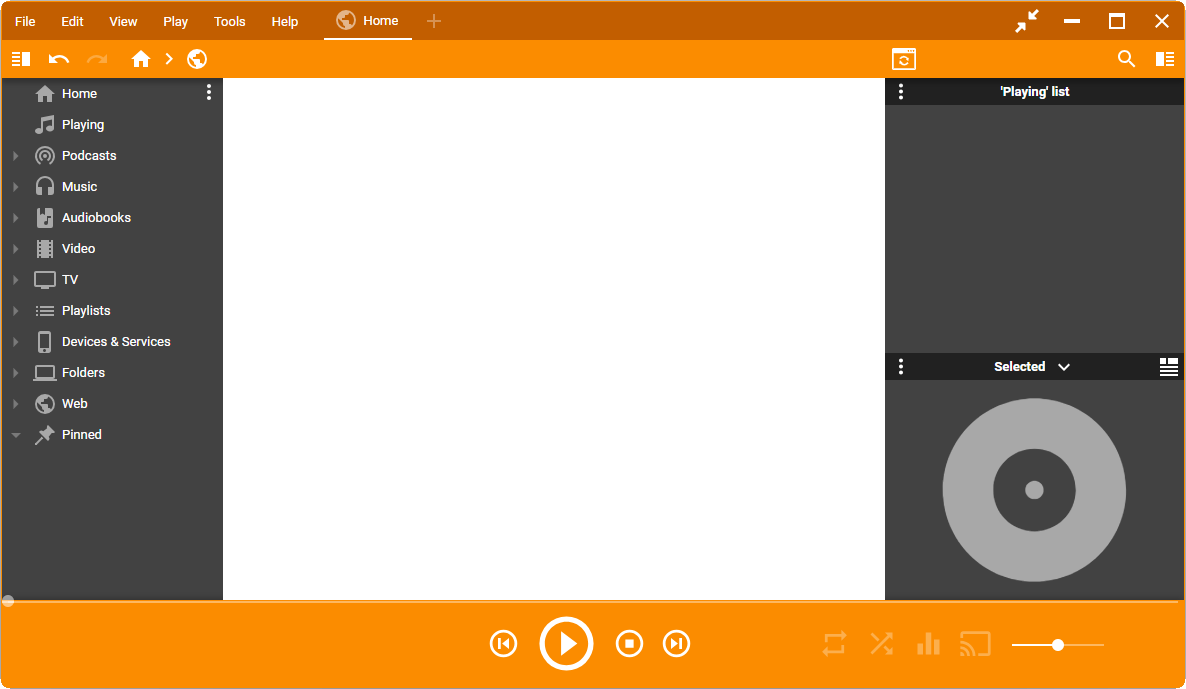Toggle the left media tree panel
Viewport: 1186px width, 689px height.
click(x=21, y=59)
